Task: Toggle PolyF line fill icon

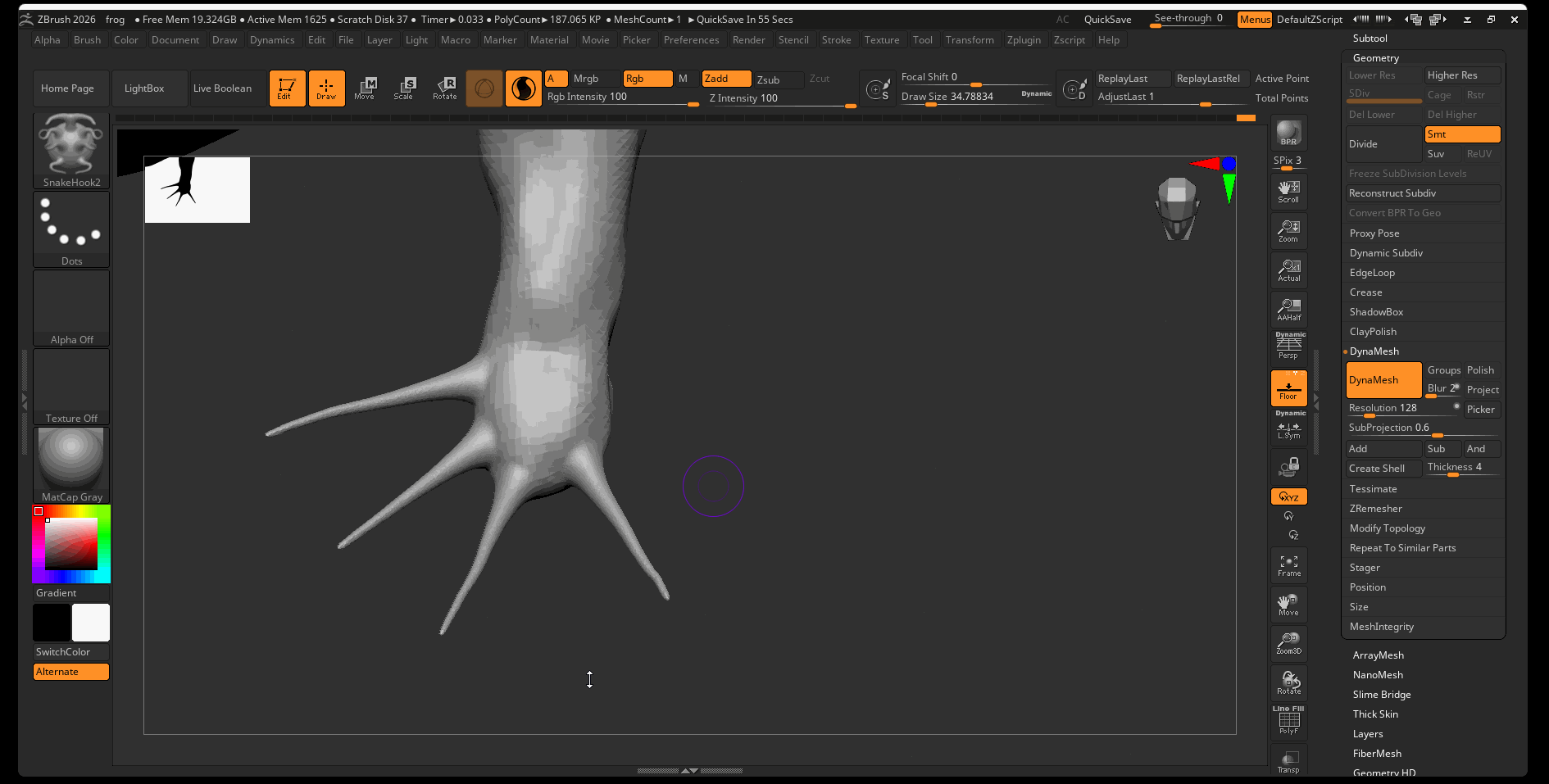Action: pyautogui.click(x=1288, y=721)
